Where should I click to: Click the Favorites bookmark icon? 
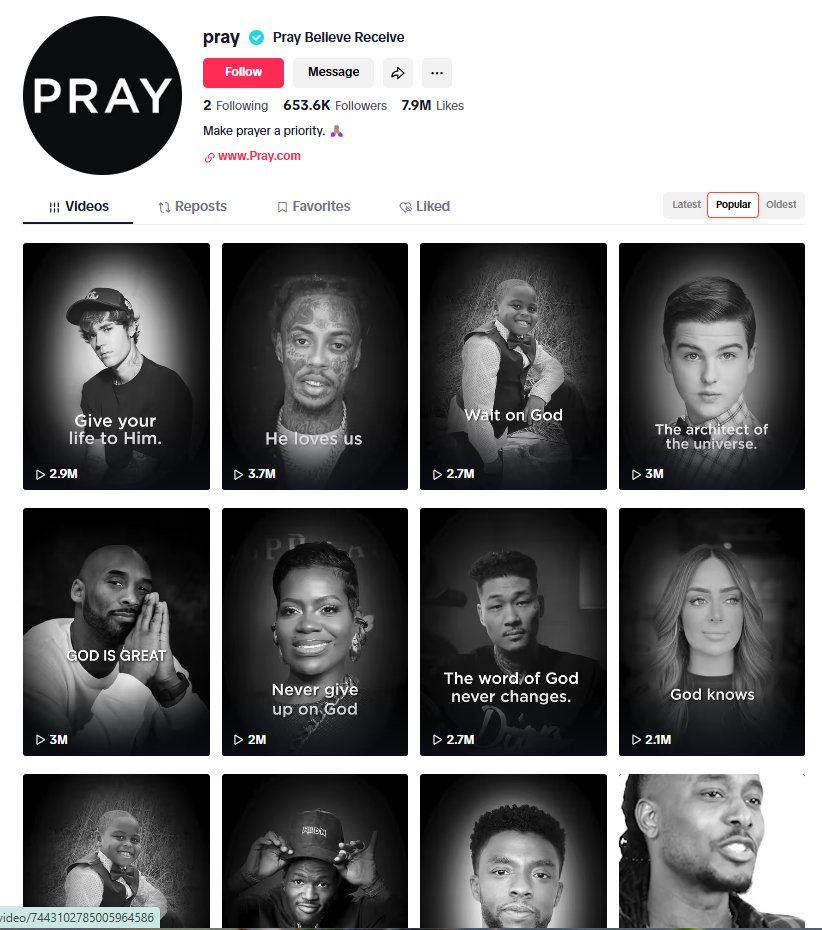282,207
